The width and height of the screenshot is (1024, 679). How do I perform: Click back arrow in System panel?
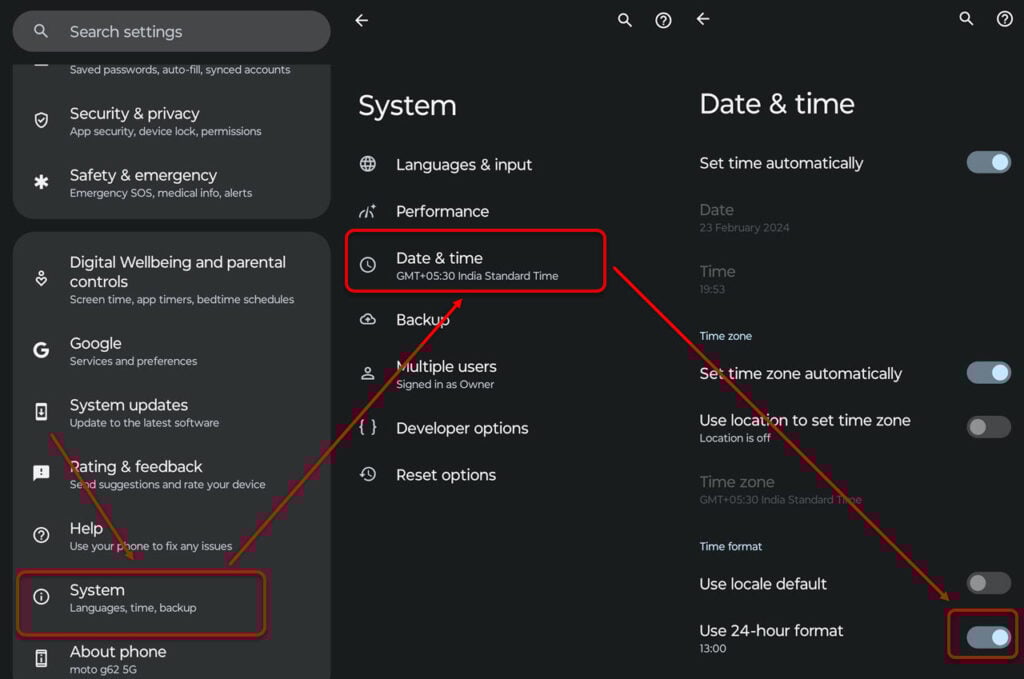[362, 20]
